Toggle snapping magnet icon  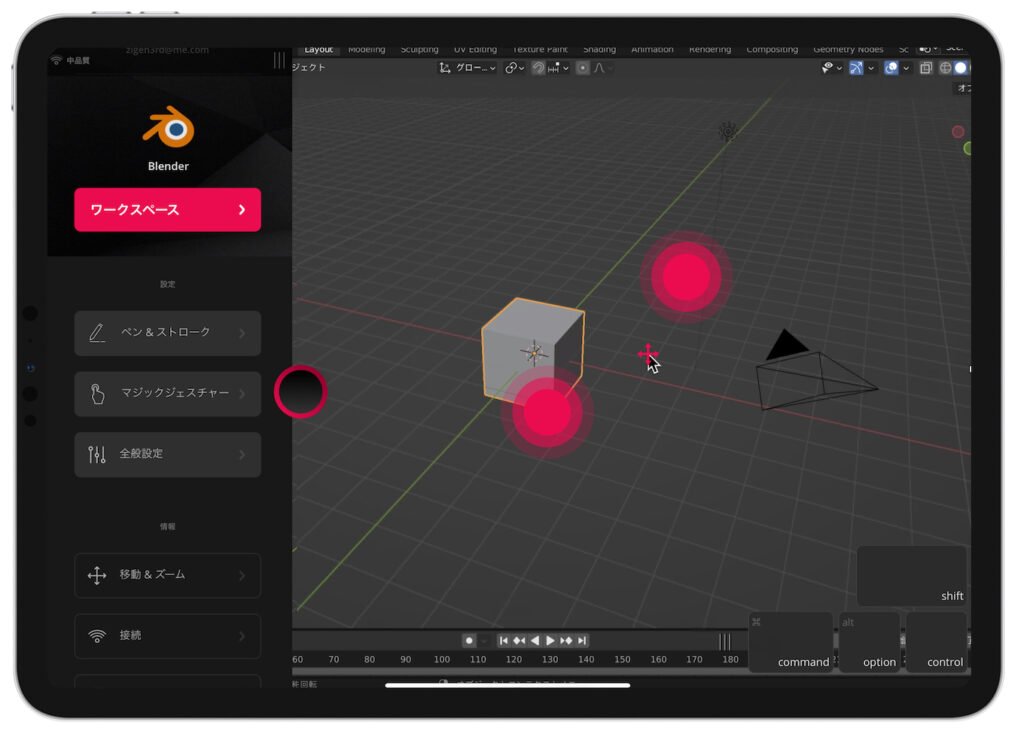[539, 68]
